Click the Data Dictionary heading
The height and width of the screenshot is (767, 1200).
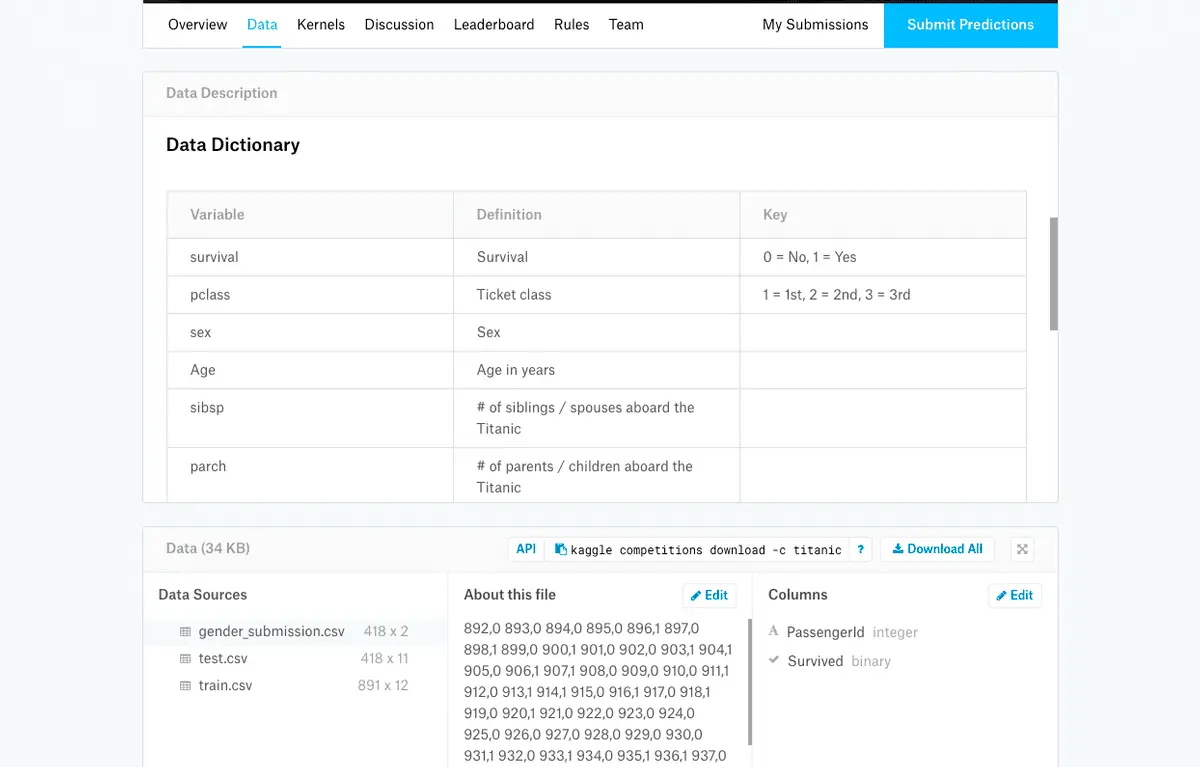[233, 145]
